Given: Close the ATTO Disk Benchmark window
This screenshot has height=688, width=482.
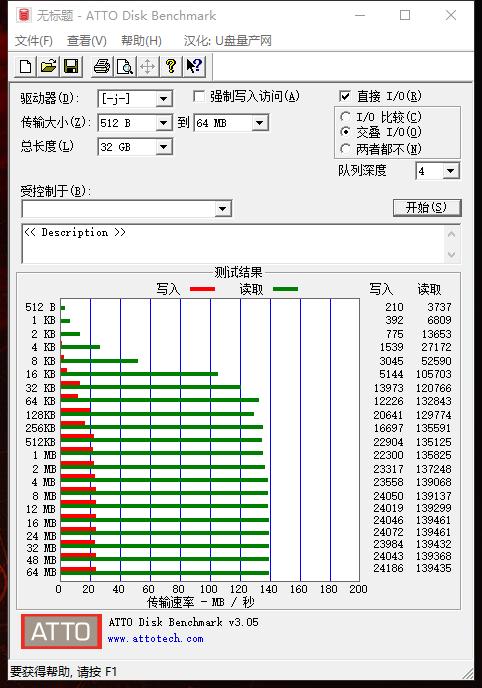Looking at the screenshot, I should tap(451, 15).
